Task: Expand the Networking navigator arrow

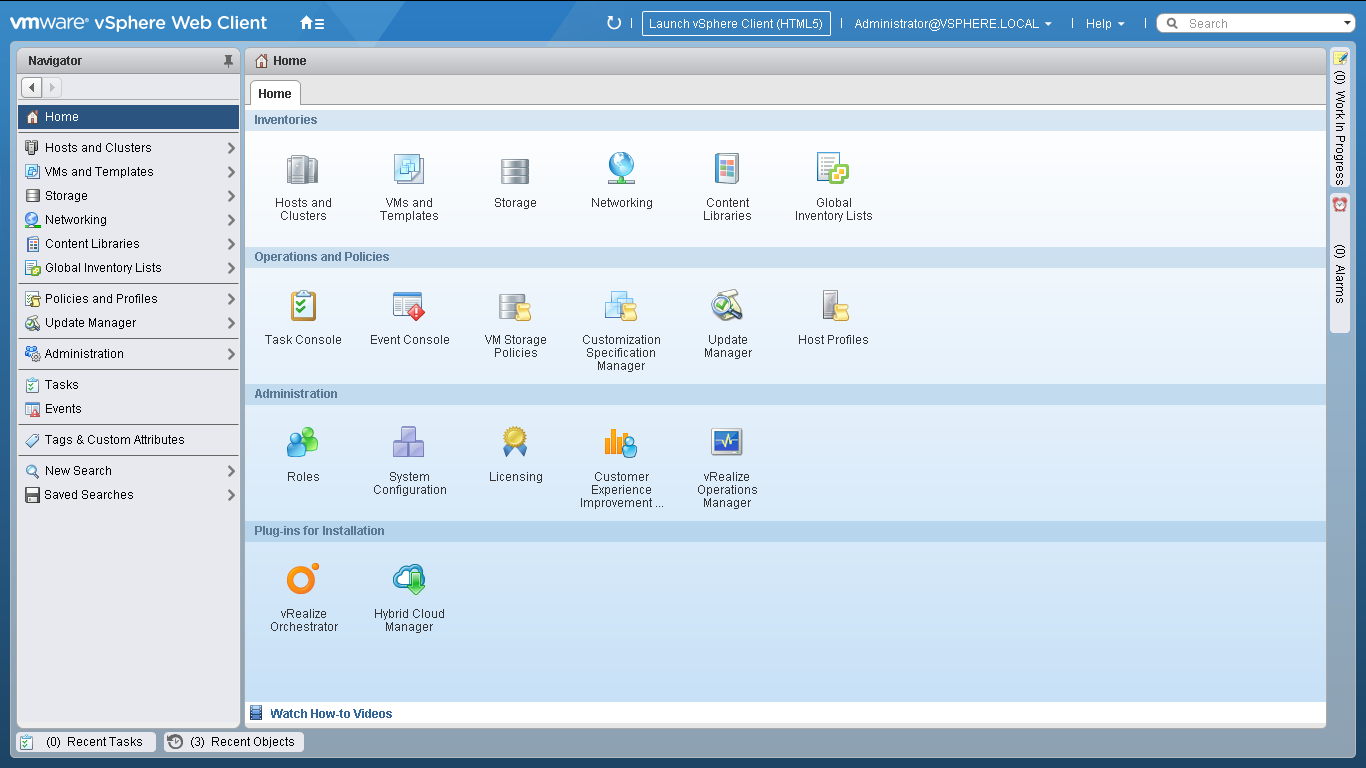Action: point(231,220)
